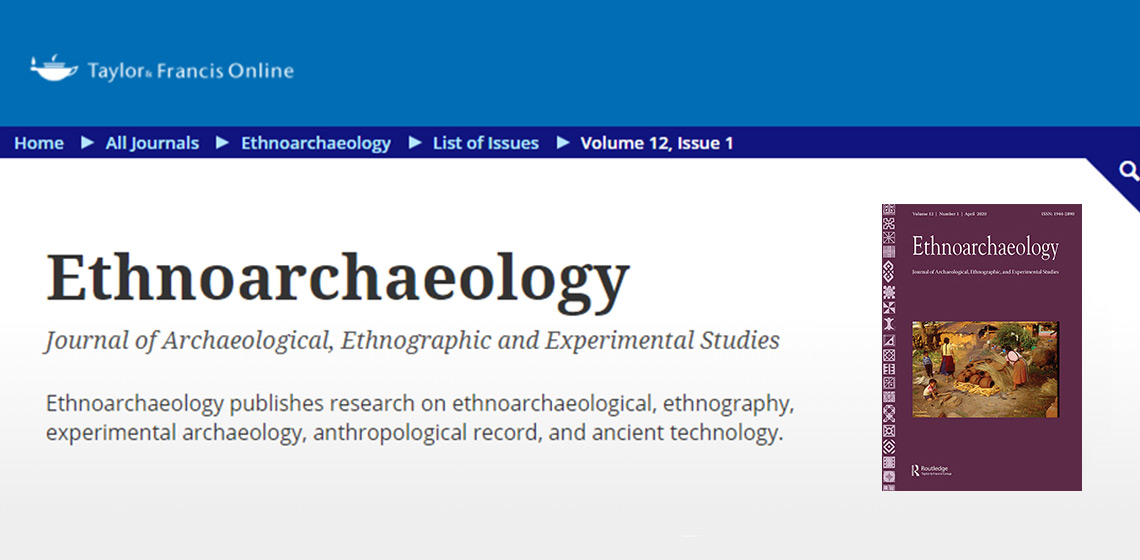Click the arrow icon after Home breadcrumb
This screenshot has width=1140, height=560.
[x=86, y=143]
